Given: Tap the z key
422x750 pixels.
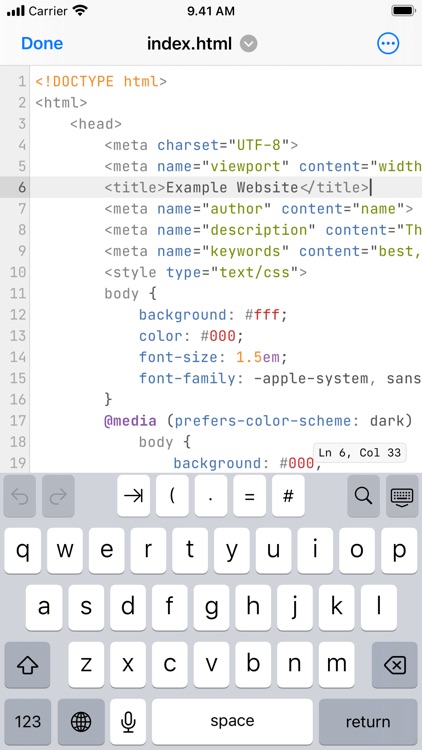Looking at the screenshot, I should coord(86,665).
